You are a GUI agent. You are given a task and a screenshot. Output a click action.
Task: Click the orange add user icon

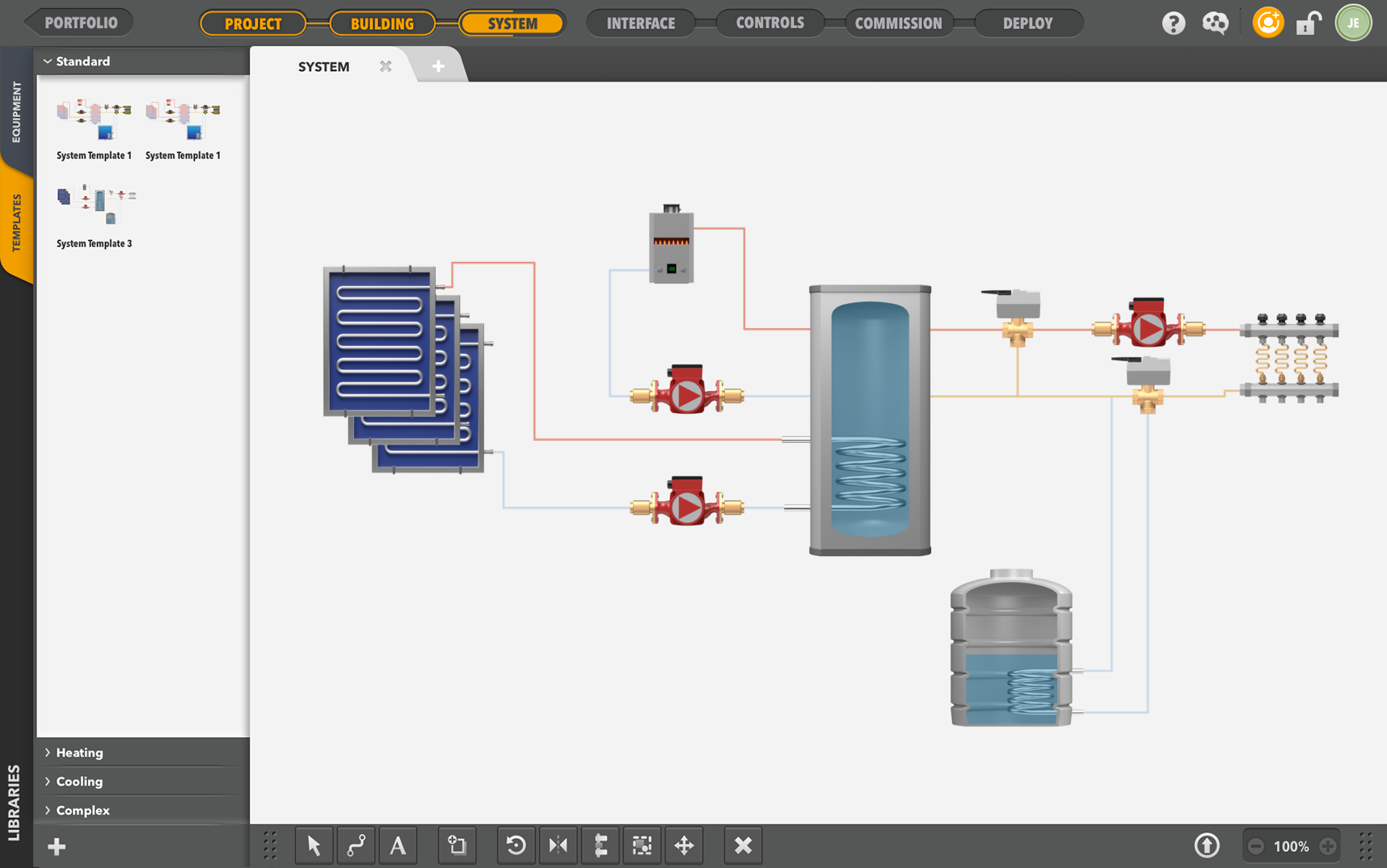pos(1267,23)
